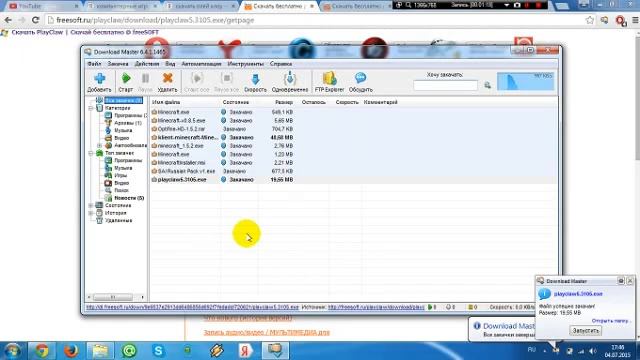Click the volume icon in system tray
This screenshot has height=360, width=640.
tap(593, 351)
